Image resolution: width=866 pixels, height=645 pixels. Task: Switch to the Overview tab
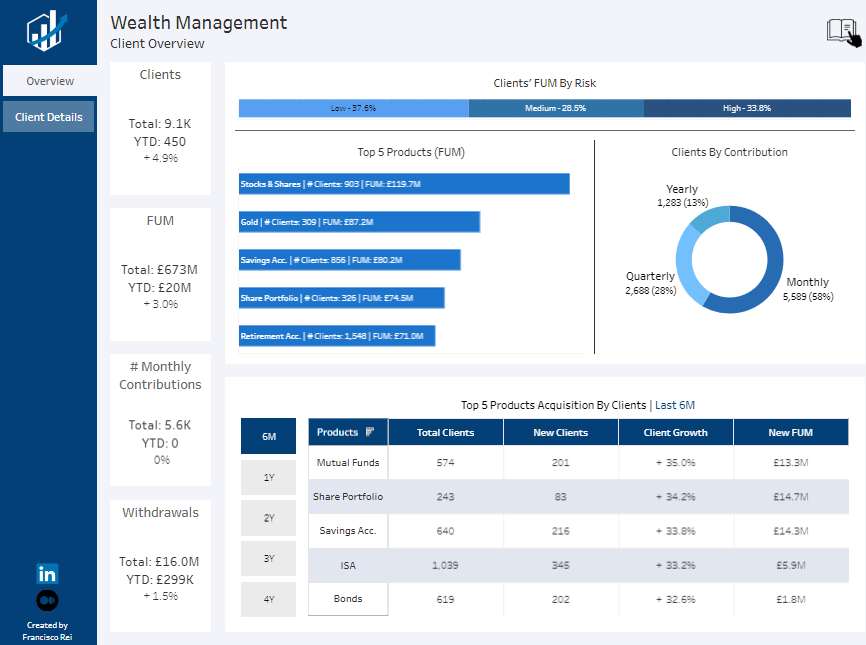(50, 81)
